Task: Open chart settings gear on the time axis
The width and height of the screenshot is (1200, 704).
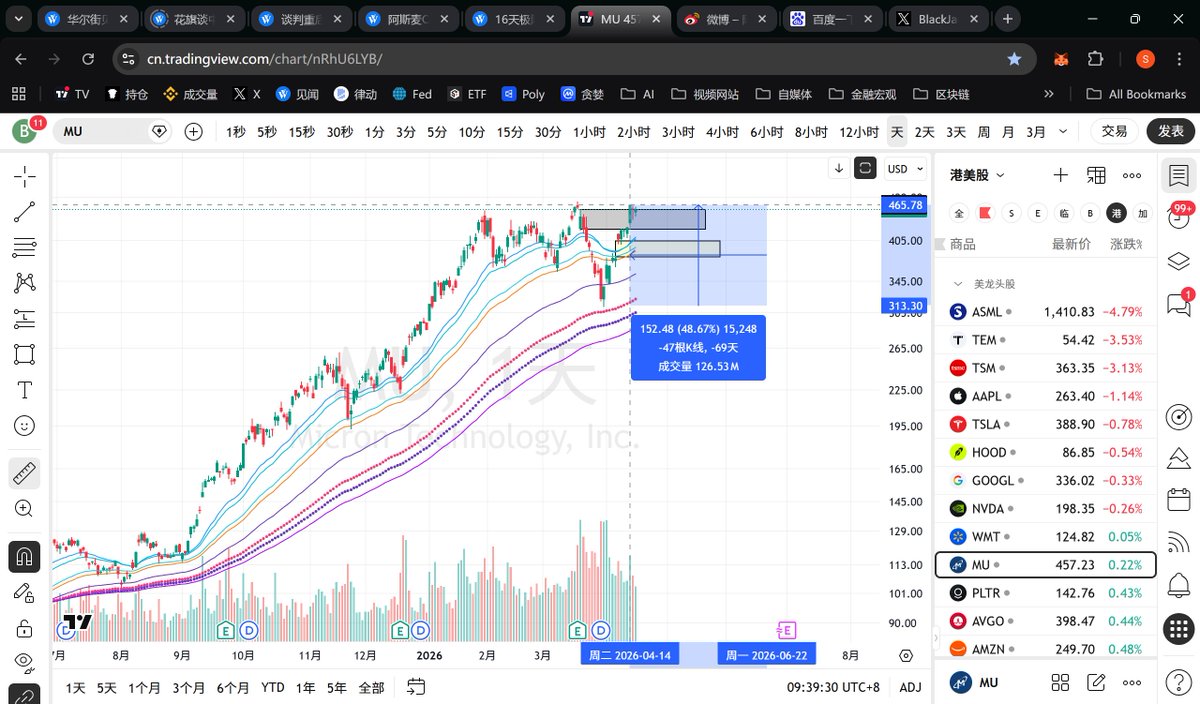Action: (x=906, y=656)
